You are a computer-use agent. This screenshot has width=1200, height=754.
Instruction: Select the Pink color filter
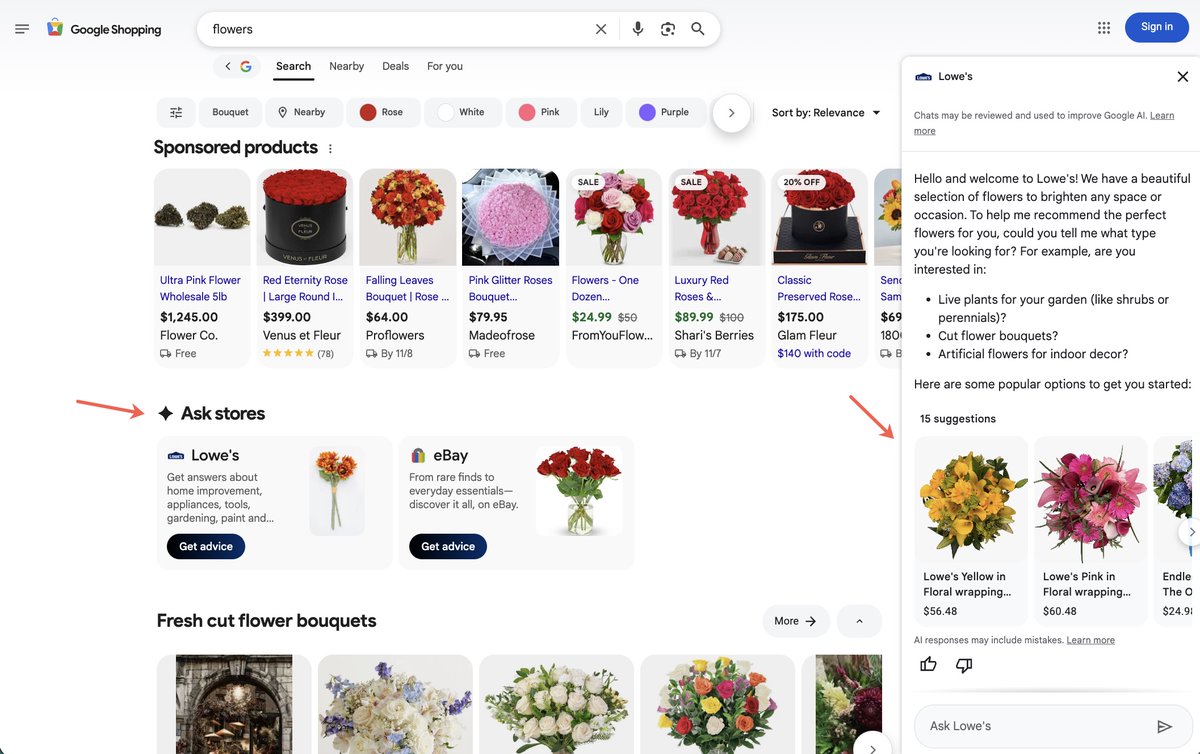541,112
